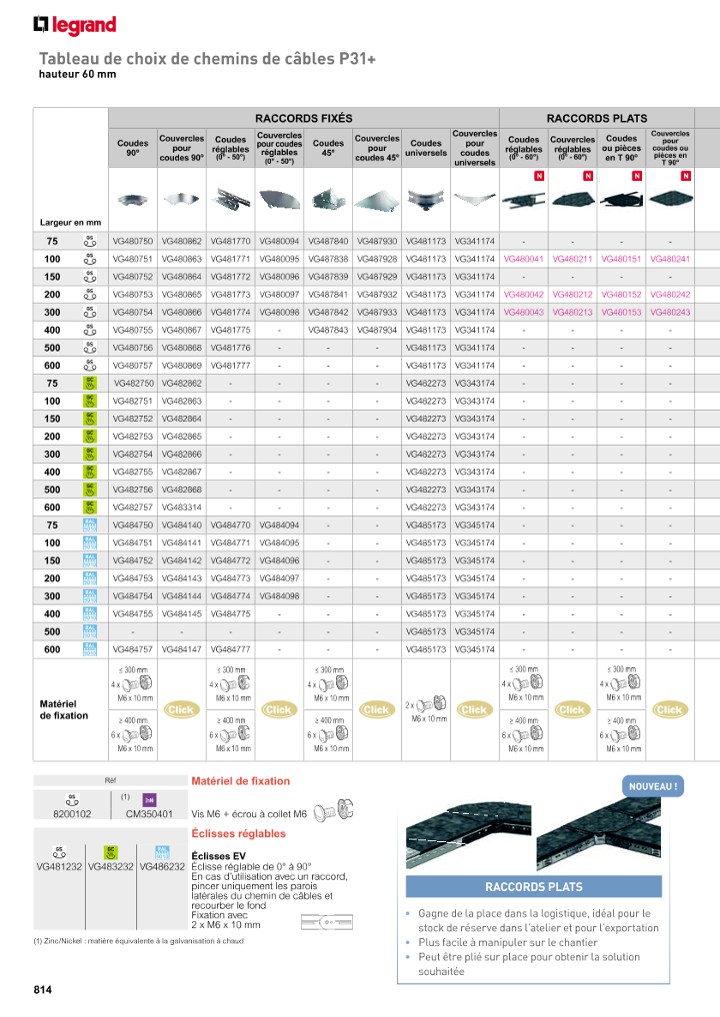Click page number 814
This screenshot has width=720, height=1017.
[x=43, y=990]
